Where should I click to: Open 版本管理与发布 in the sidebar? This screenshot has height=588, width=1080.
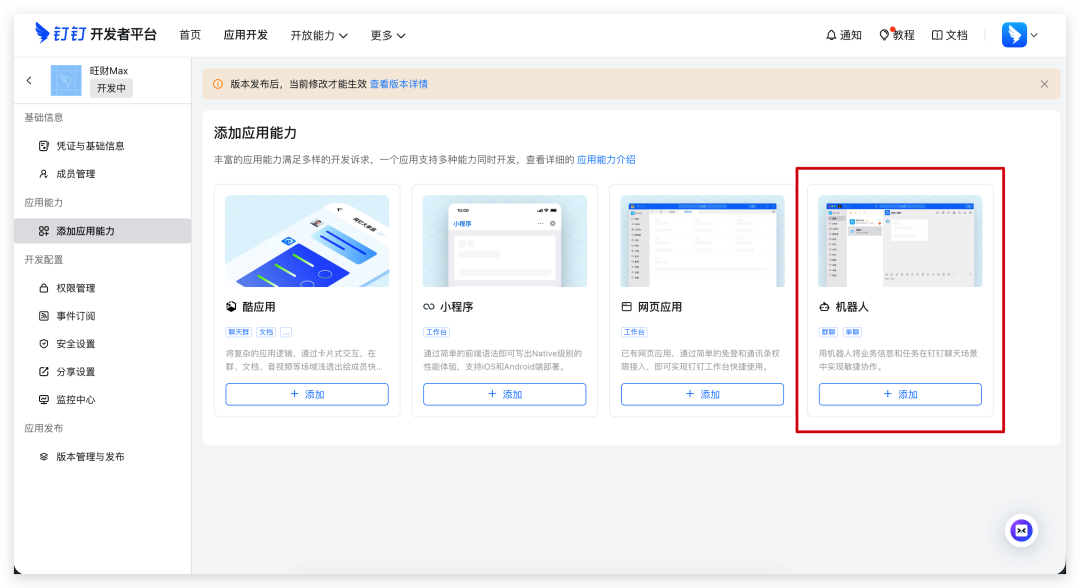[x=90, y=457]
